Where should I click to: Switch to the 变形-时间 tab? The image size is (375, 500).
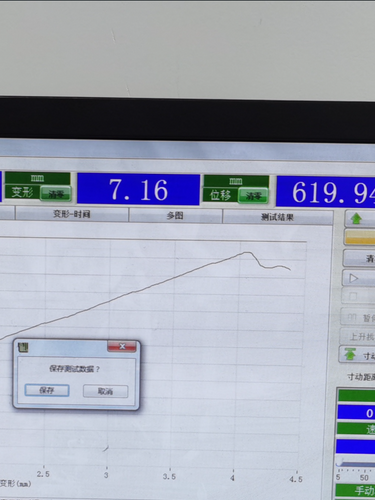(72, 214)
